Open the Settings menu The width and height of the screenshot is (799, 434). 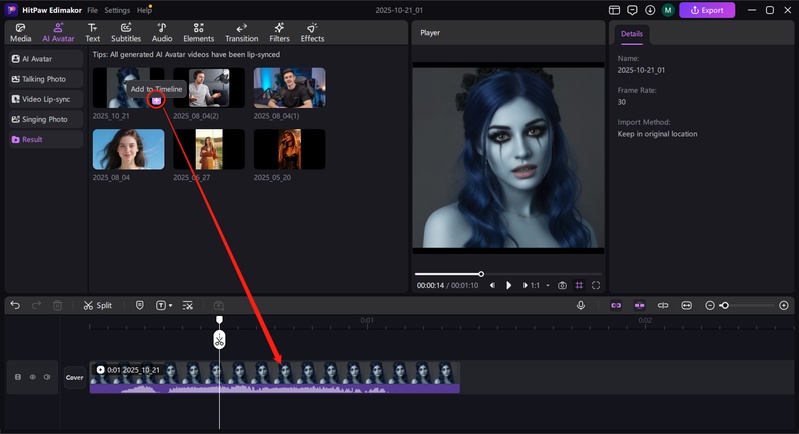tap(117, 10)
